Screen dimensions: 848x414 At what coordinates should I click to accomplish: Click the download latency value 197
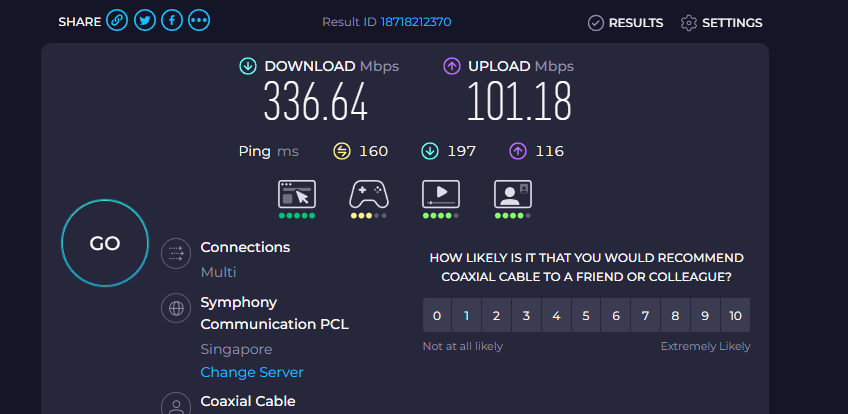tap(462, 151)
